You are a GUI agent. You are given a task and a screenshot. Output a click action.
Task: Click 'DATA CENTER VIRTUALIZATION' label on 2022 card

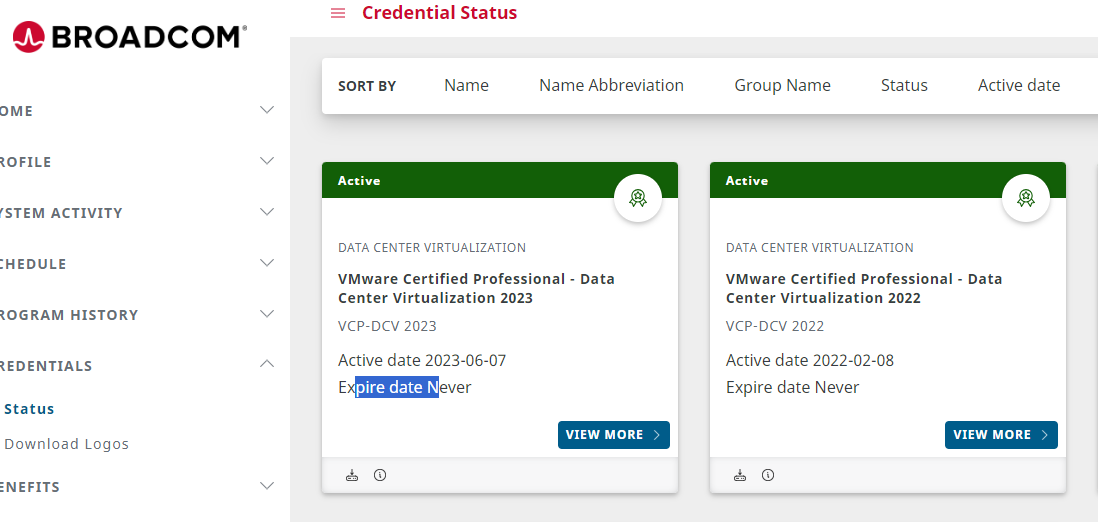(x=820, y=248)
